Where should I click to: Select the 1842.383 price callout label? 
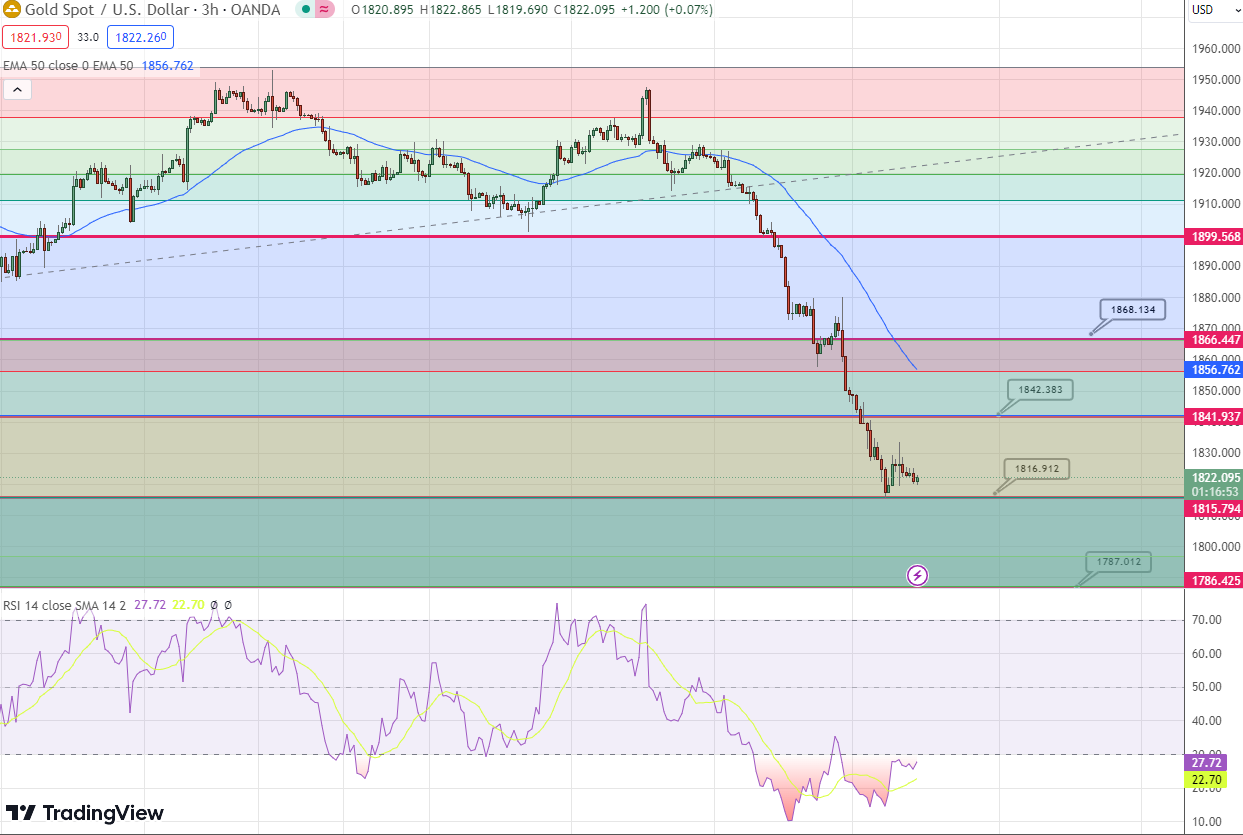point(1040,390)
